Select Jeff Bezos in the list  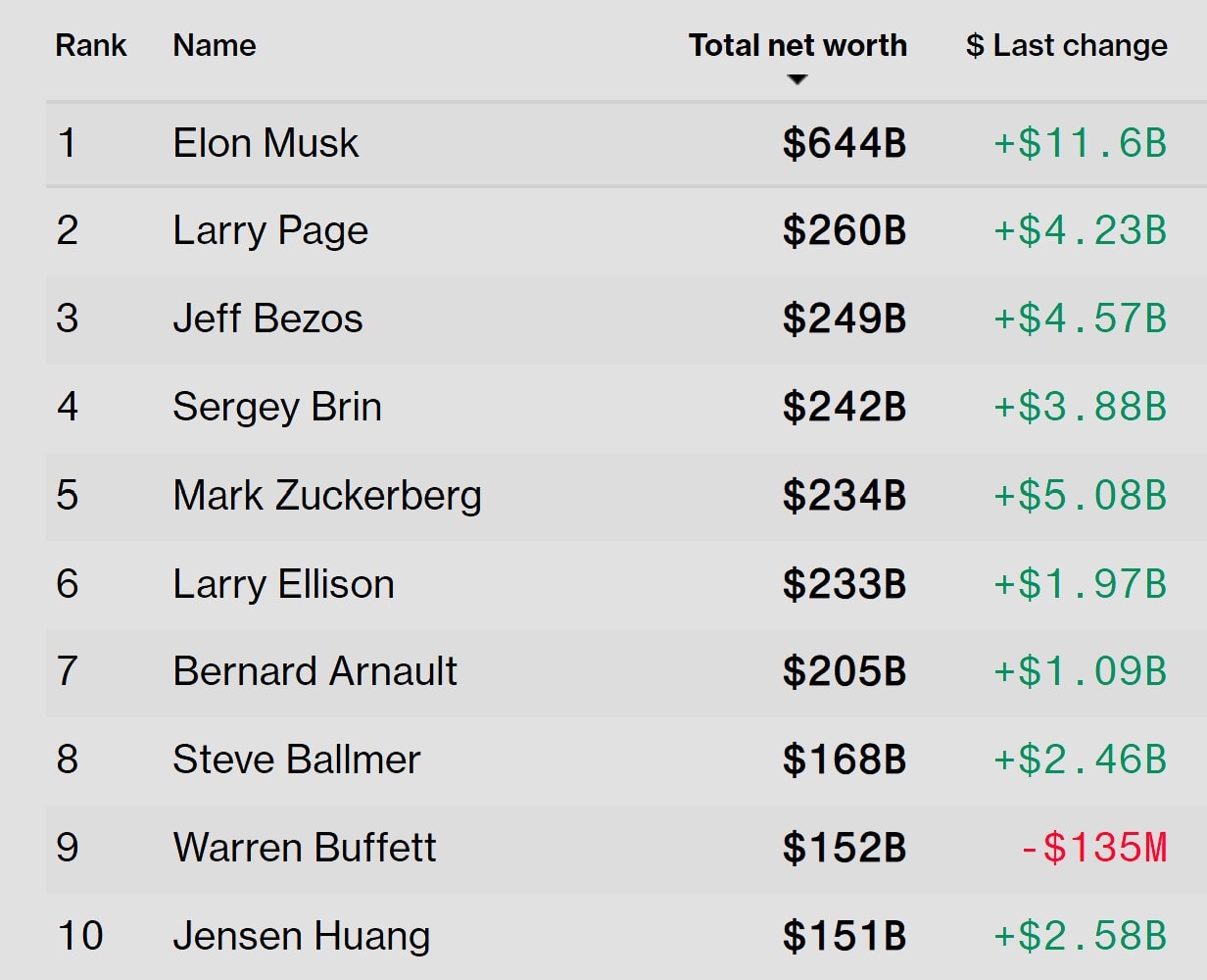[267, 319]
